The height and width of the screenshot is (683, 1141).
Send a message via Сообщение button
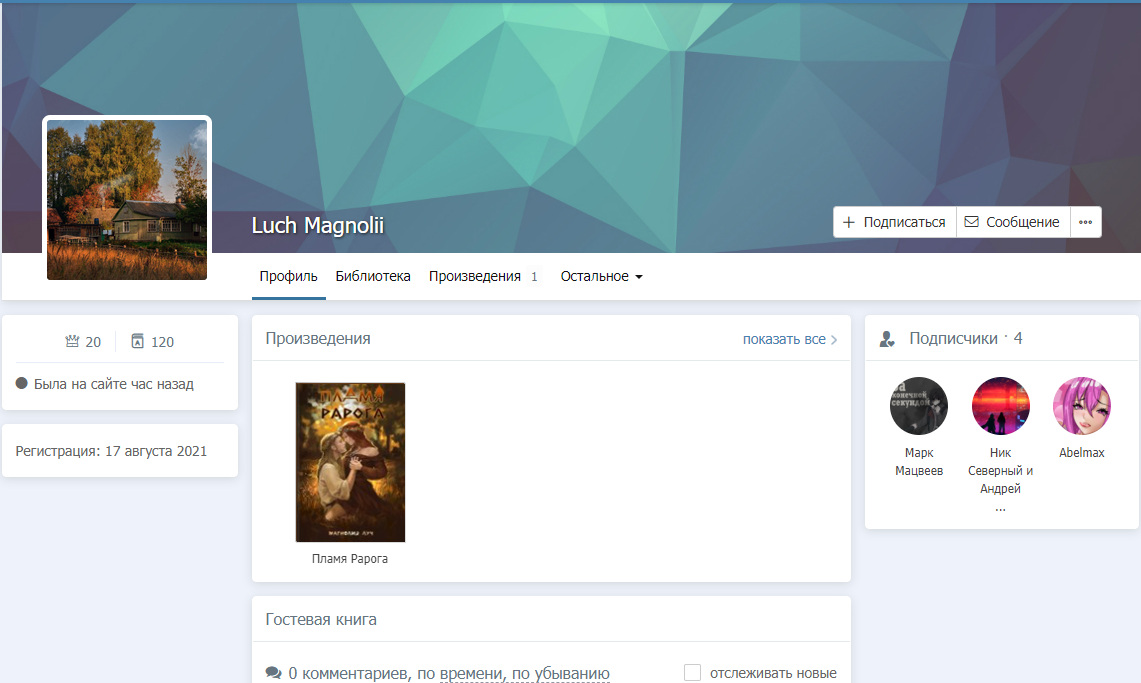[1012, 222]
